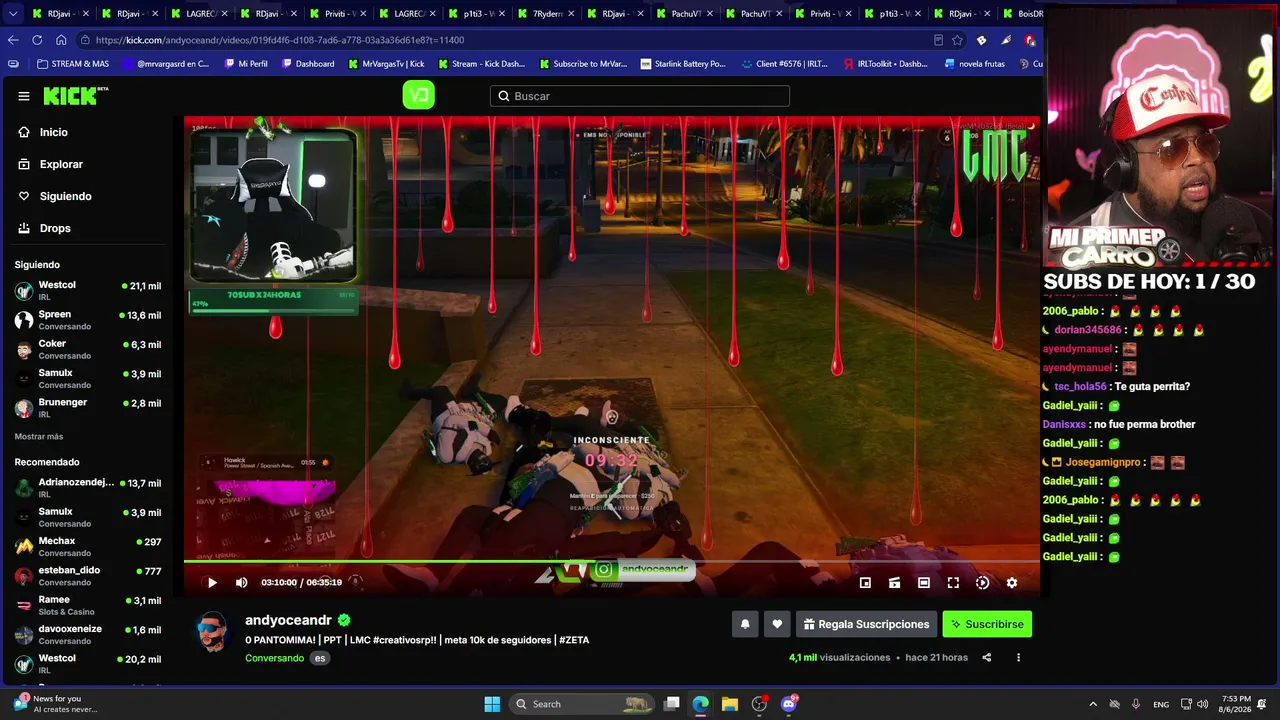Switch to the 7Ryderr browser tab
The width and height of the screenshot is (1280, 720).
point(547,14)
